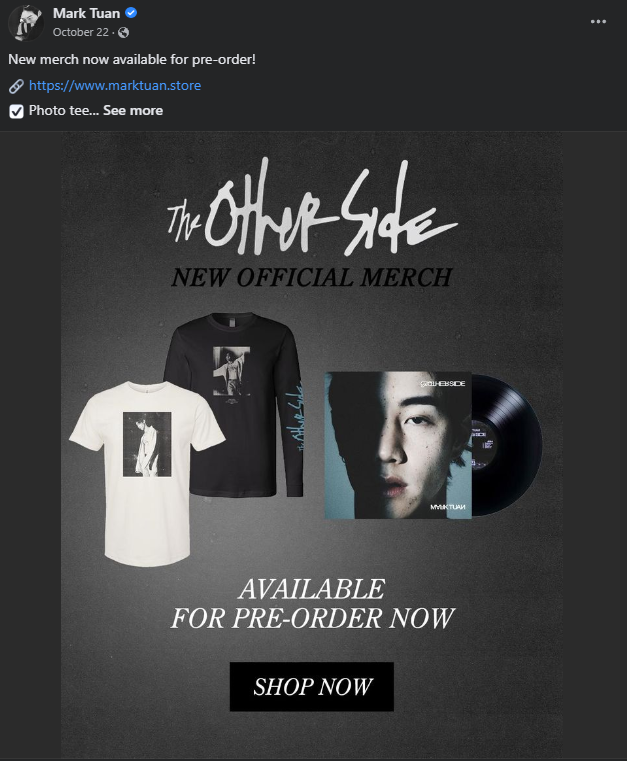Click the black vinyl record disc

pyautogui.click(x=507, y=445)
